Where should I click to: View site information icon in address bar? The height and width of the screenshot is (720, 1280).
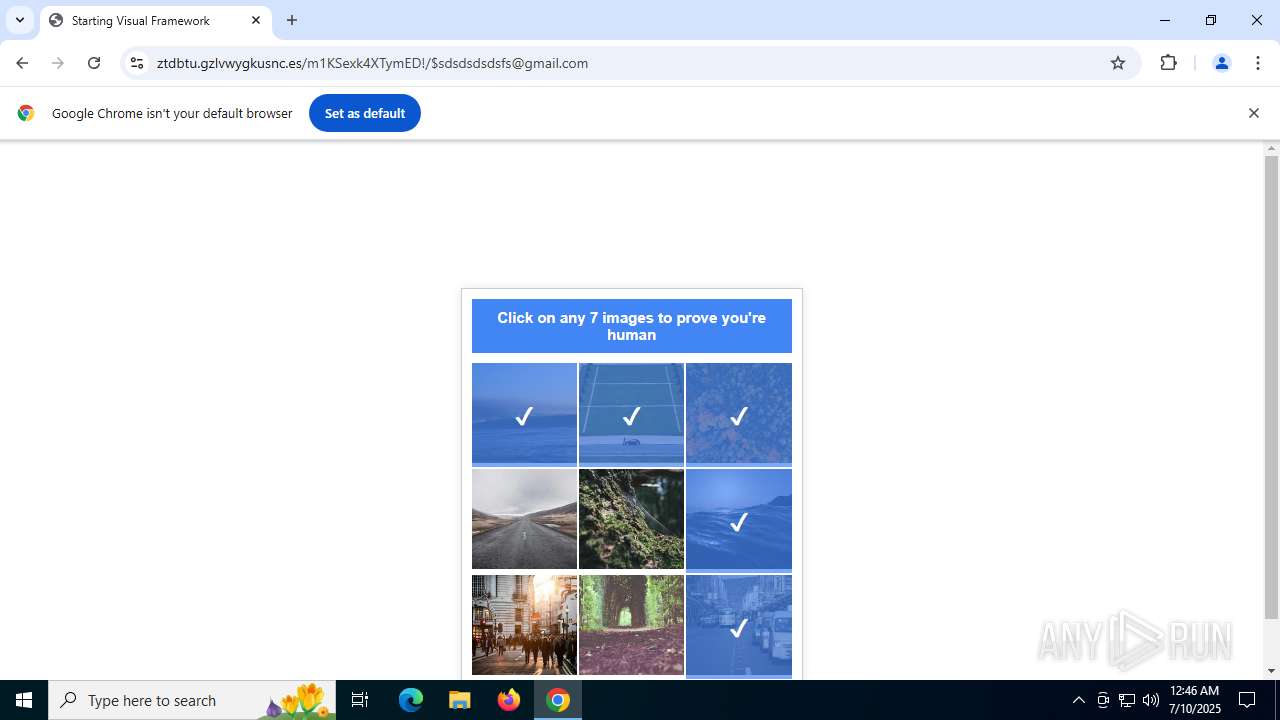coord(137,63)
